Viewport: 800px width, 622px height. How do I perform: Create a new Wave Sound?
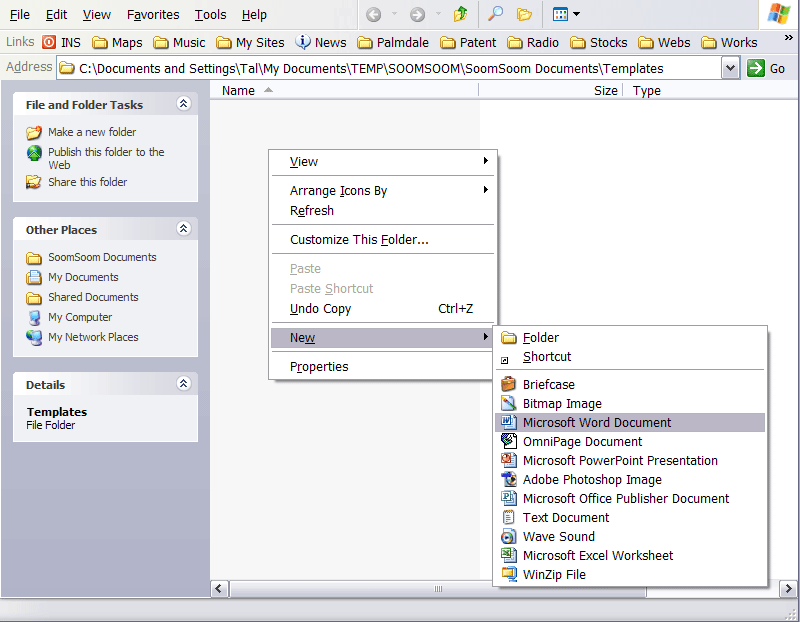(630, 536)
